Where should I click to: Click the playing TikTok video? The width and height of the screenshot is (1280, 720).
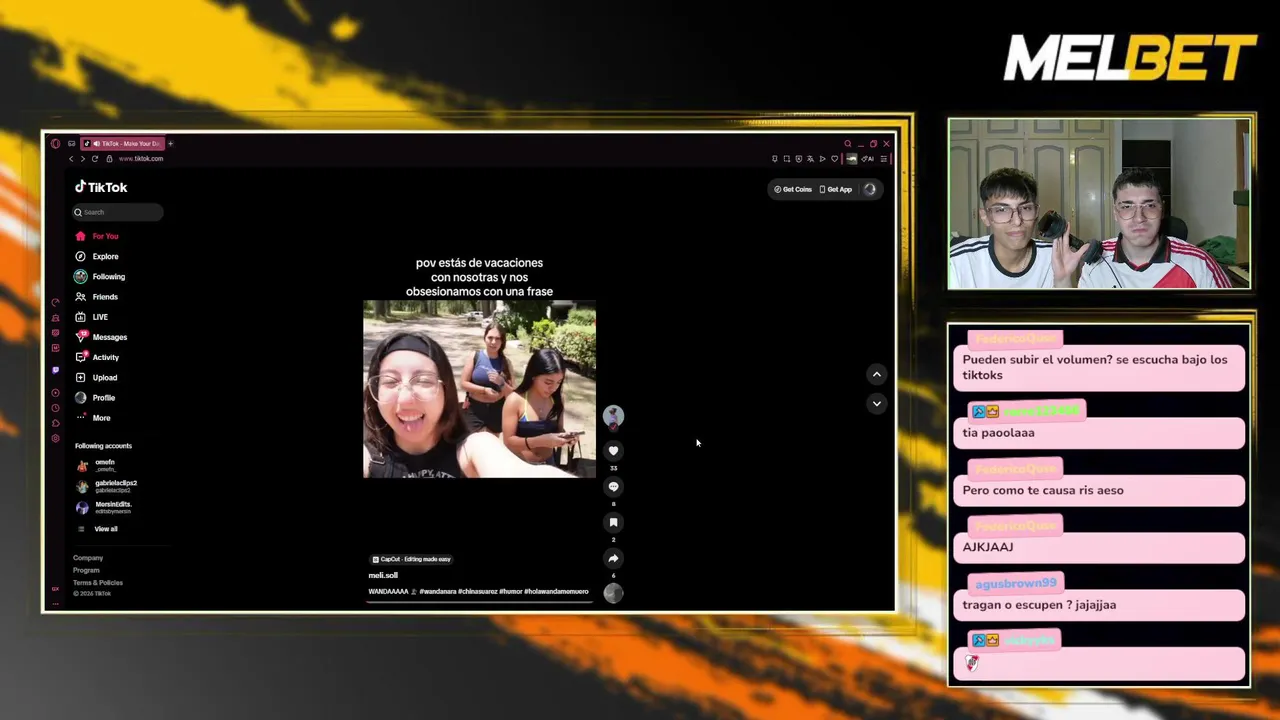(479, 389)
